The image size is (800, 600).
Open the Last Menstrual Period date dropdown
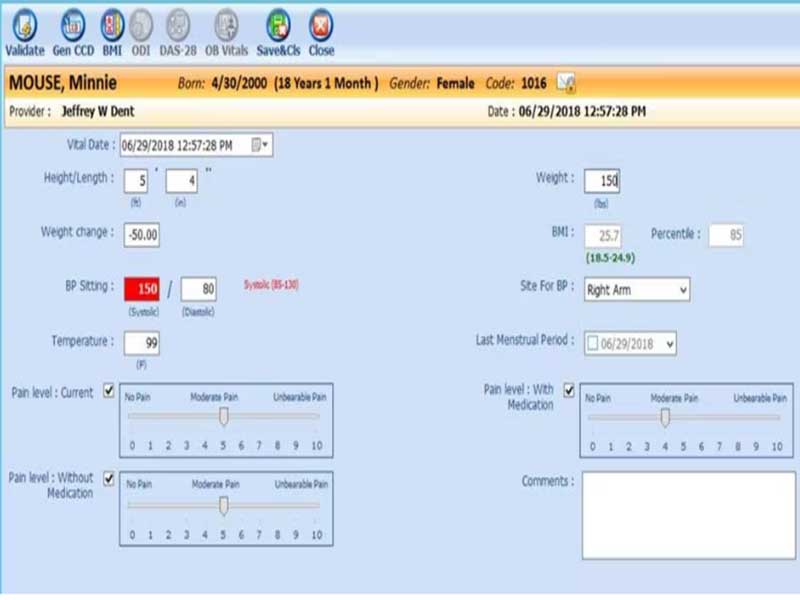(669, 344)
